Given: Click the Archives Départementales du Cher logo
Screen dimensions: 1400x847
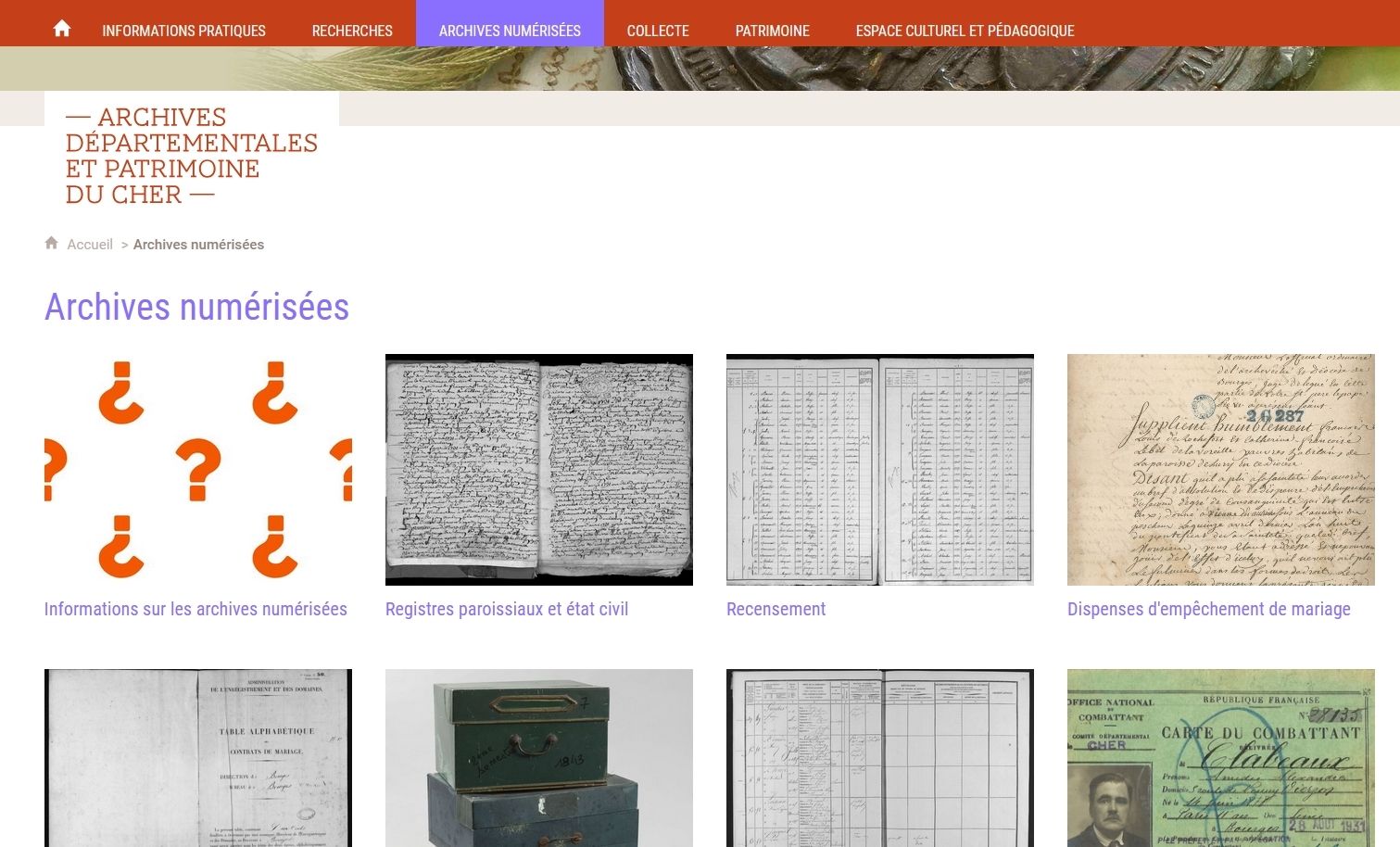Looking at the screenshot, I should click(192, 155).
